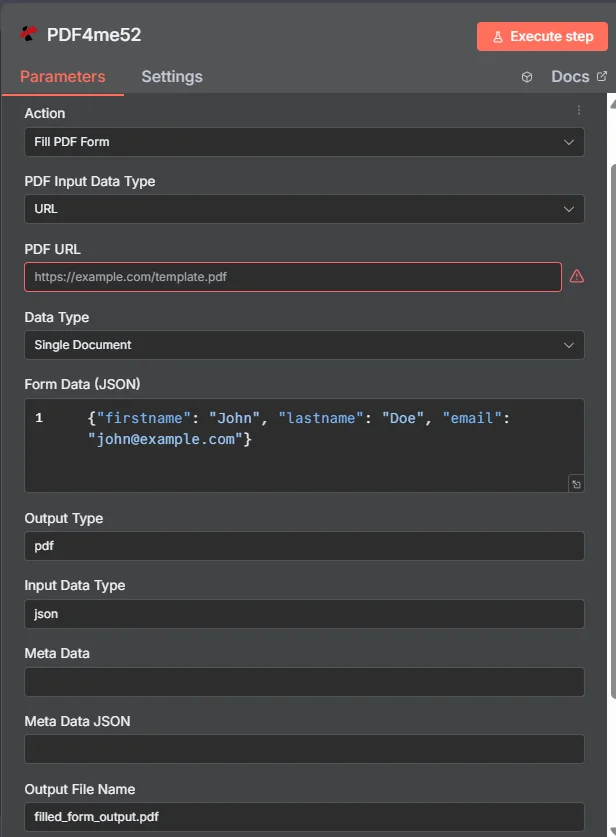Image resolution: width=616 pixels, height=837 pixels.
Task: Open the Data Type dropdown showing Single Document
Action: click(x=304, y=345)
